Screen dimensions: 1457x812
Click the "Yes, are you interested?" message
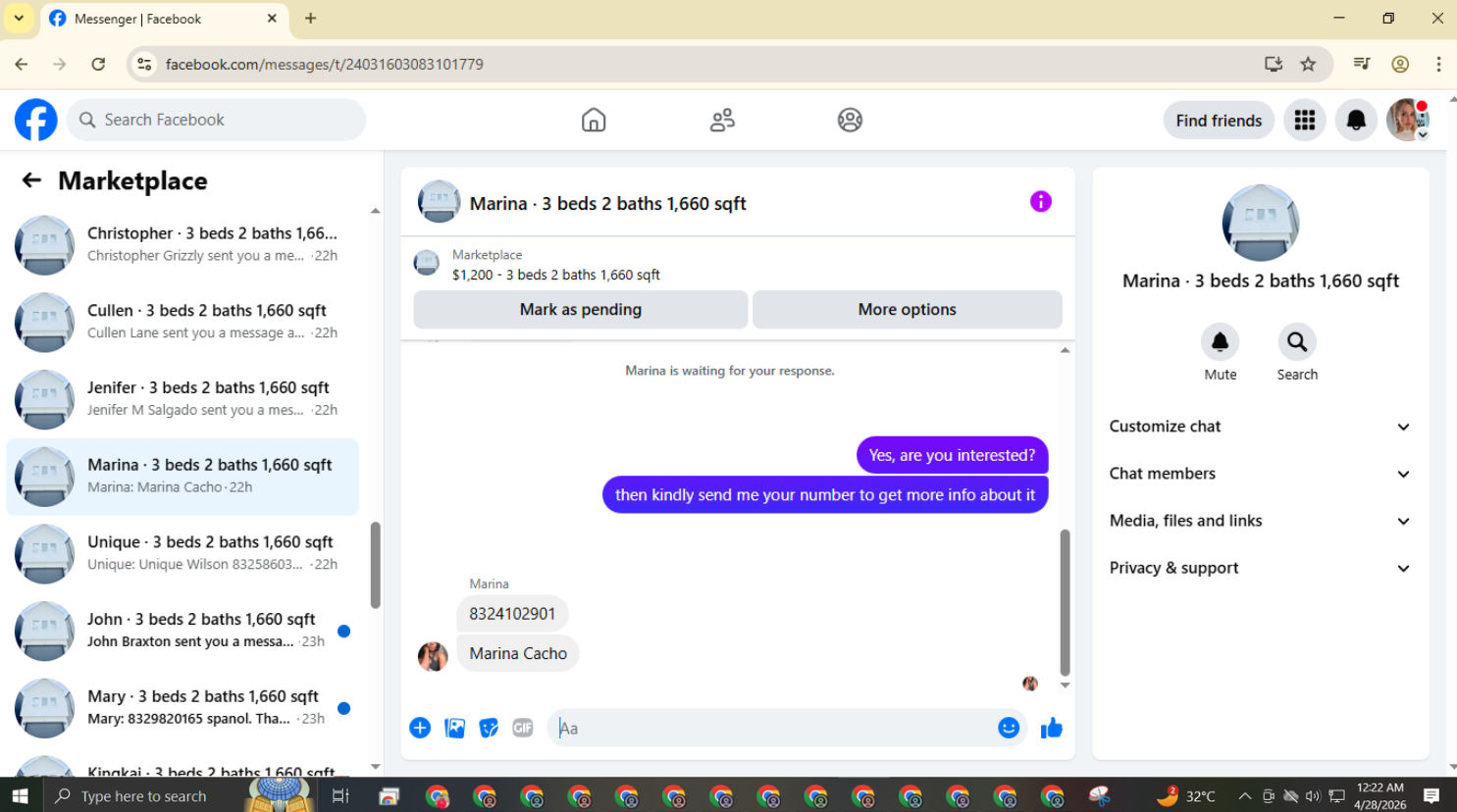click(x=952, y=455)
